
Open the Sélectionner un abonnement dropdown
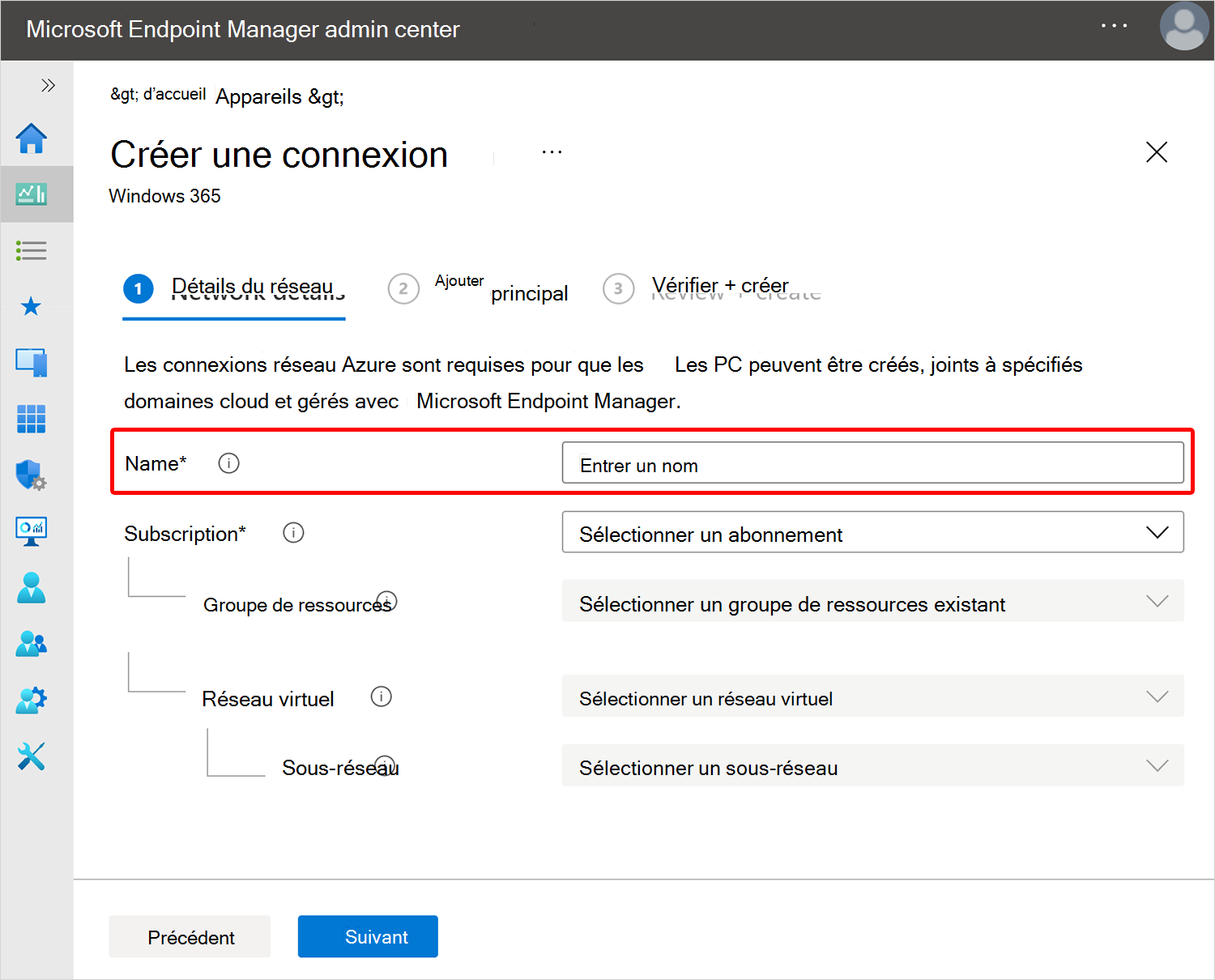point(873,532)
